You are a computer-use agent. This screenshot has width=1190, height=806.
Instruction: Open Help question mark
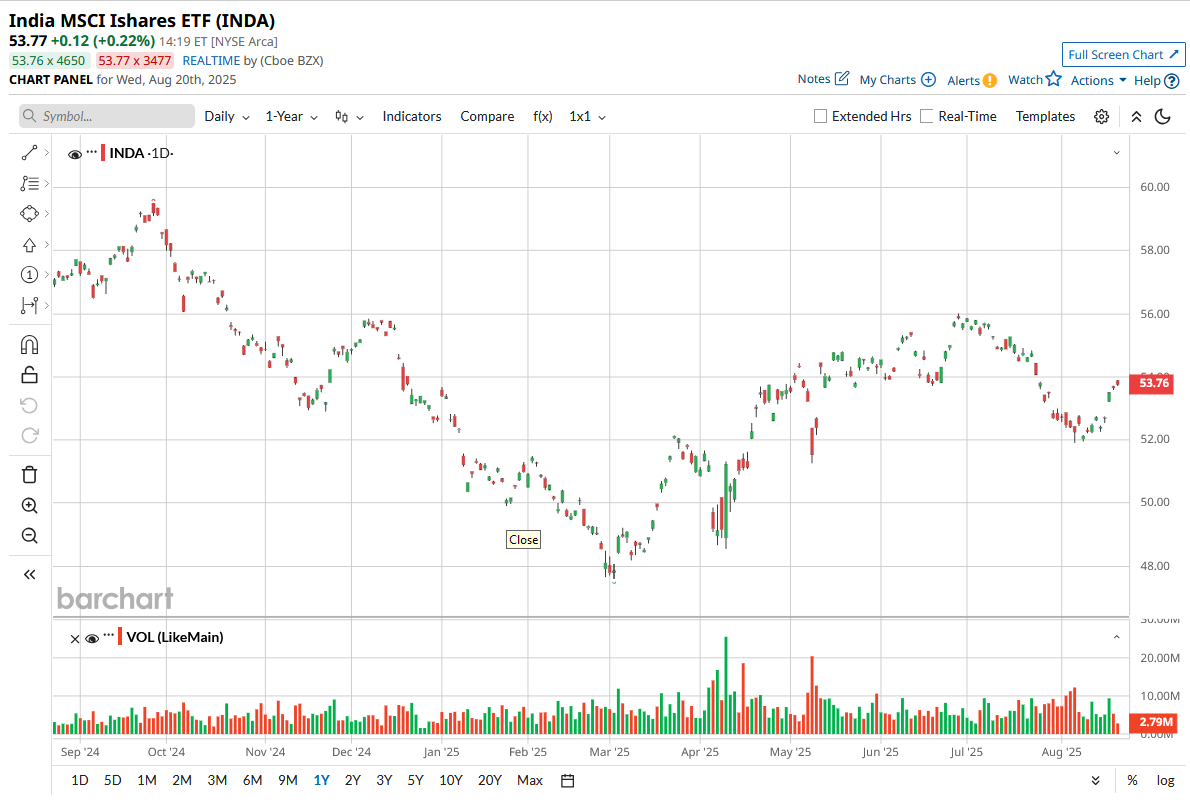[1172, 80]
